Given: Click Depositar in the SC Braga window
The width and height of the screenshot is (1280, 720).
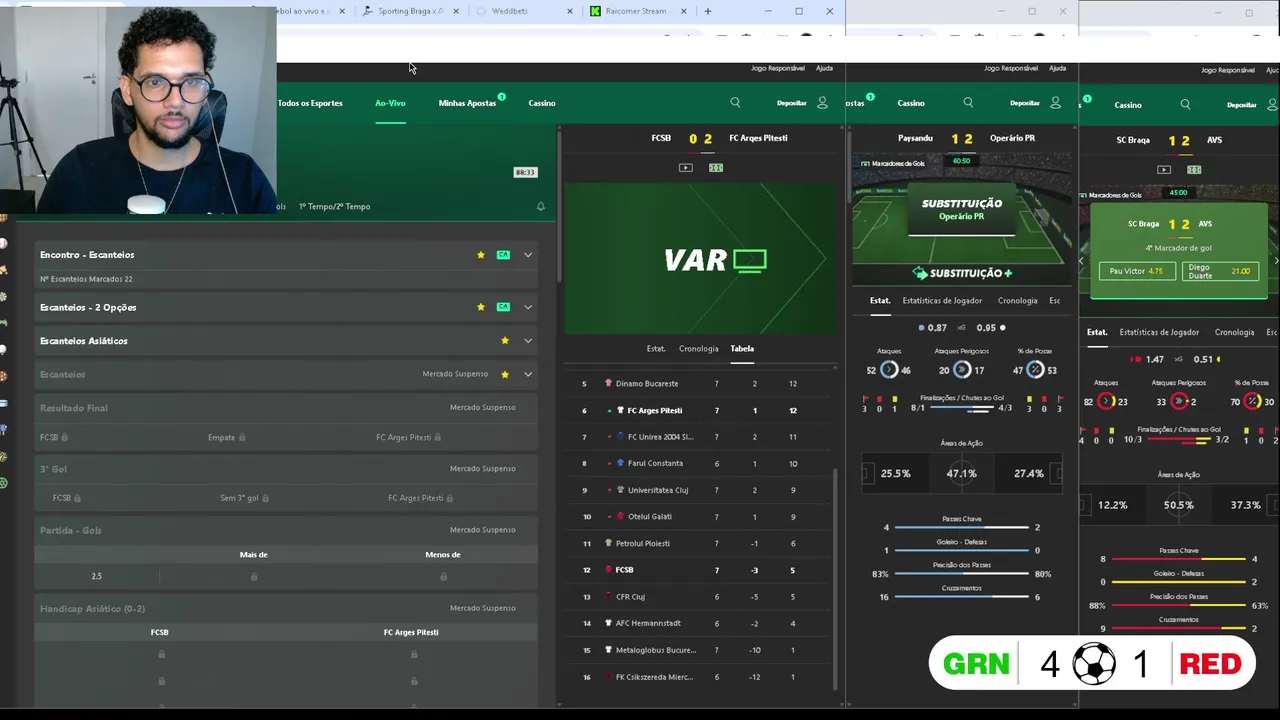Looking at the screenshot, I should (1242, 104).
